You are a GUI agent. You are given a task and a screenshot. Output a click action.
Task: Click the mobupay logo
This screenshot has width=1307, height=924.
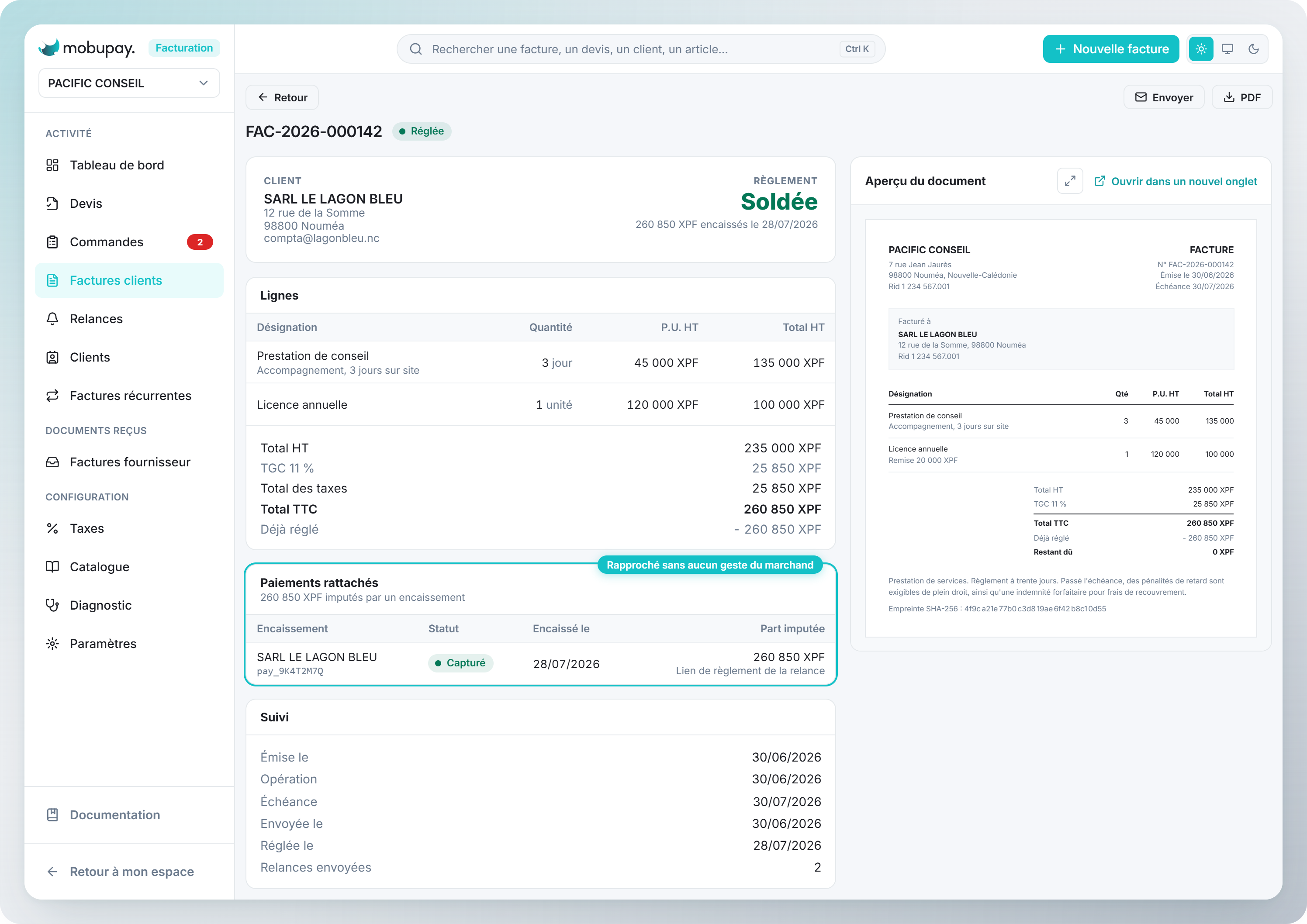click(86, 48)
